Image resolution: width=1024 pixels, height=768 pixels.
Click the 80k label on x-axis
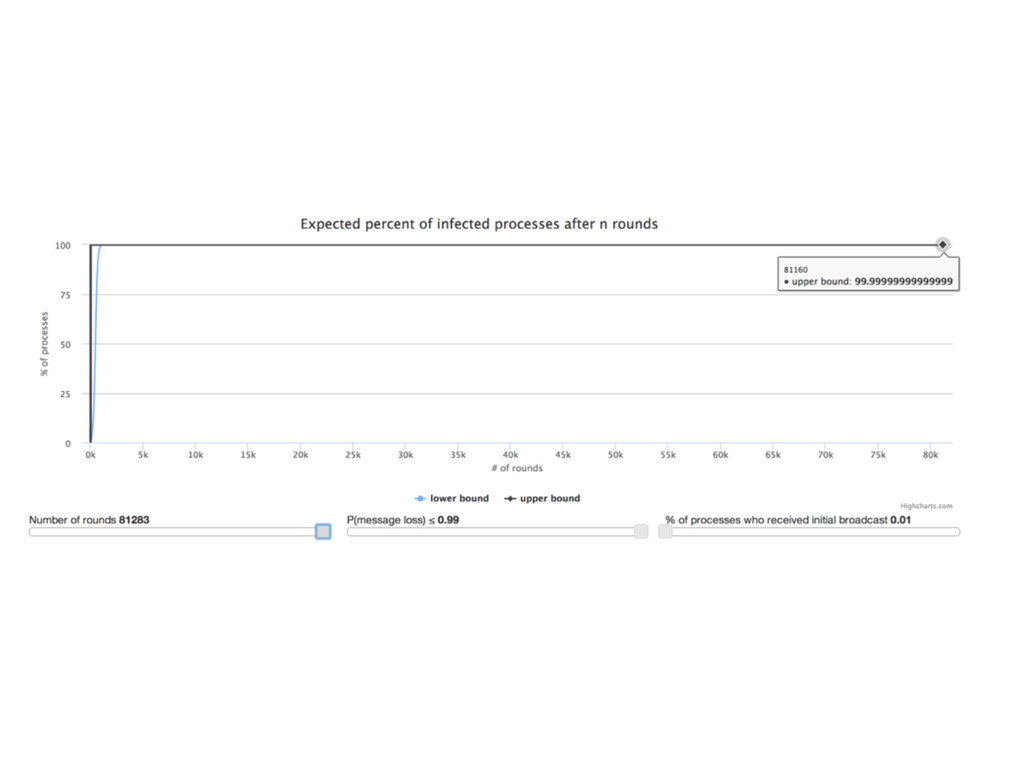930,455
